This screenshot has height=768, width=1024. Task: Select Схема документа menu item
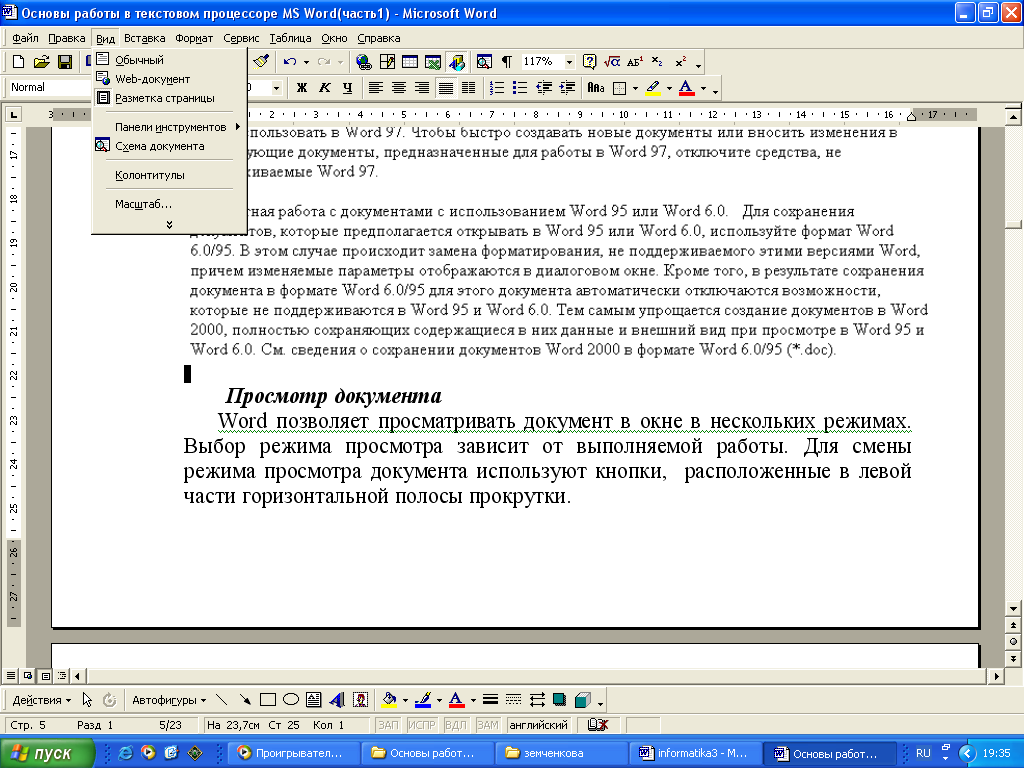pos(170,146)
